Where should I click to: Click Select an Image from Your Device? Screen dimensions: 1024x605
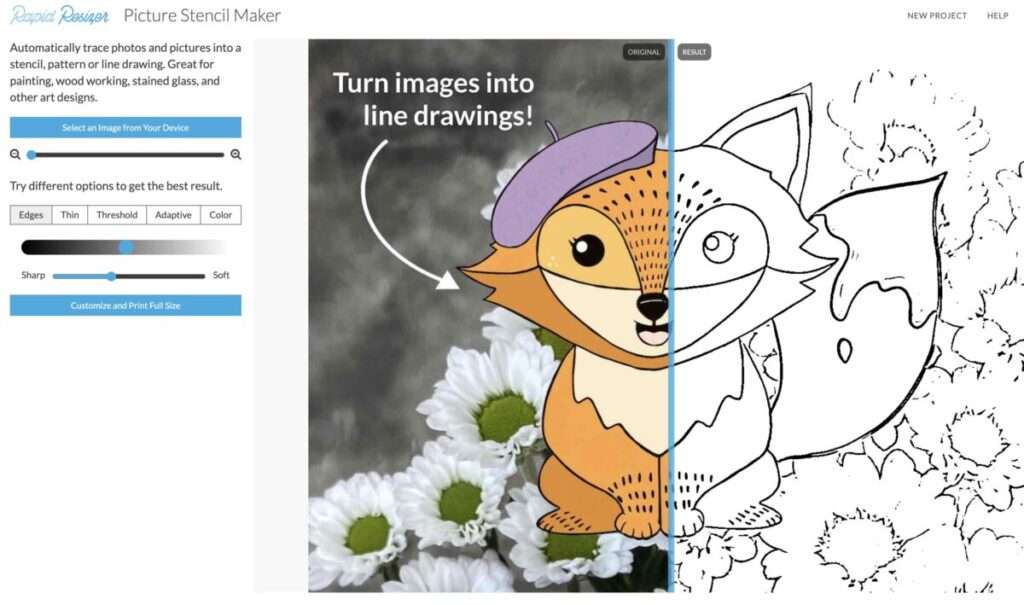pyautogui.click(x=125, y=127)
